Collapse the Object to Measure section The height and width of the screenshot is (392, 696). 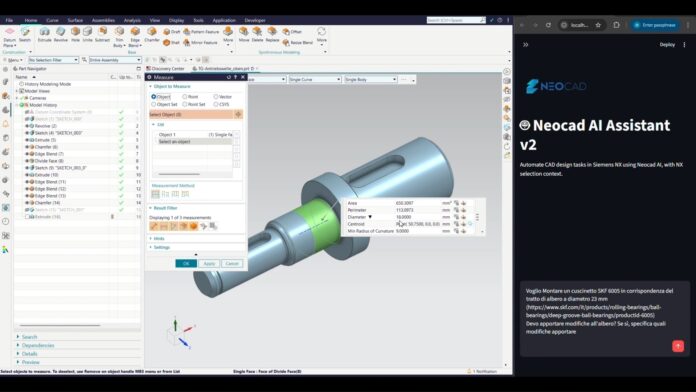(150, 87)
